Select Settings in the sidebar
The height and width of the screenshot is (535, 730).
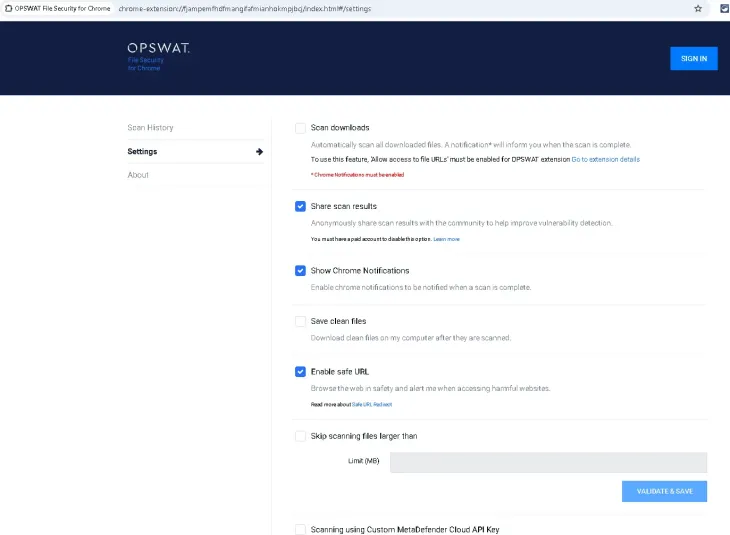pyautogui.click(x=142, y=152)
